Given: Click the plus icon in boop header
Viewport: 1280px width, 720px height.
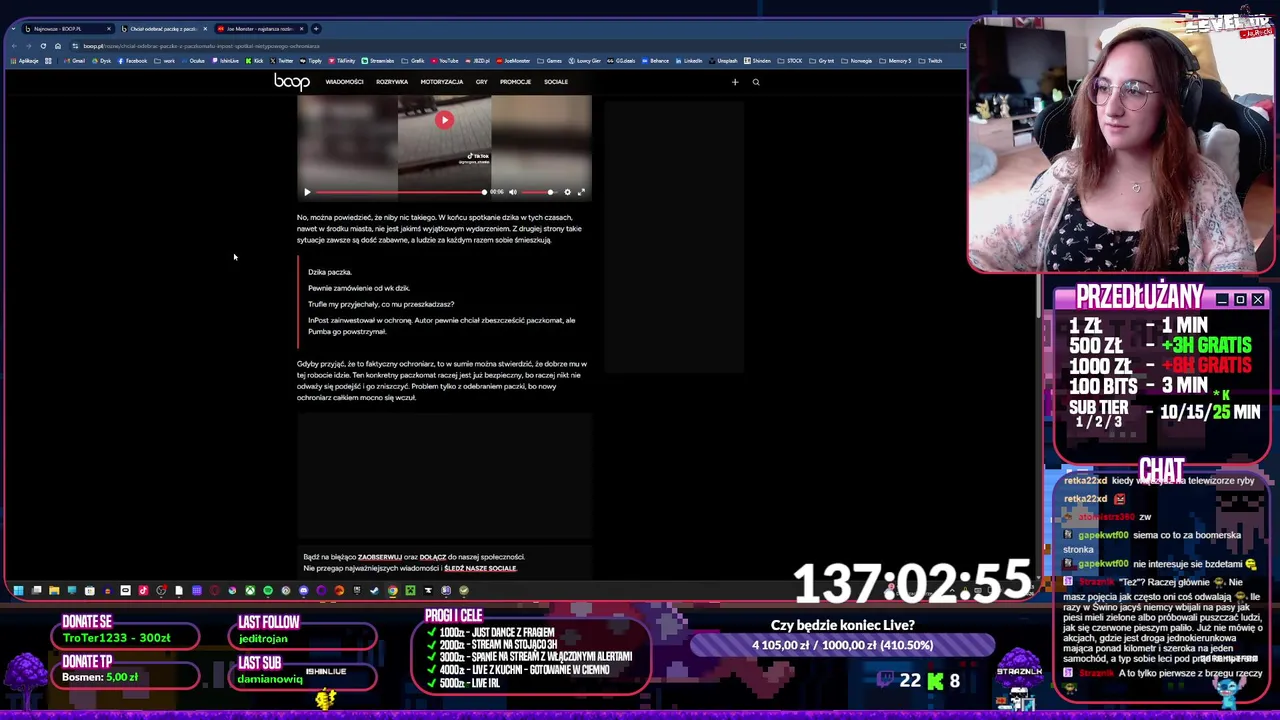Looking at the screenshot, I should [735, 82].
